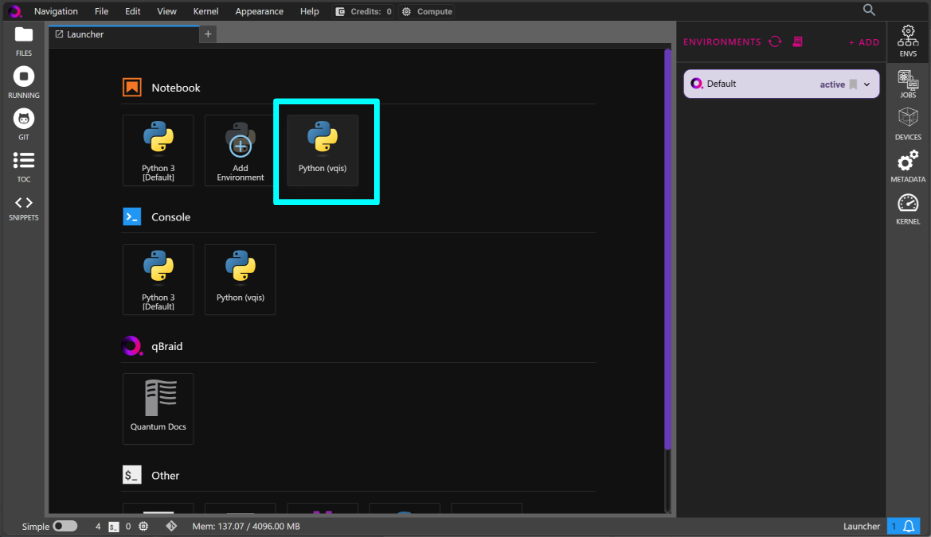931x537 pixels.
Task: Show the Running kernels panel
Action: tap(24, 83)
